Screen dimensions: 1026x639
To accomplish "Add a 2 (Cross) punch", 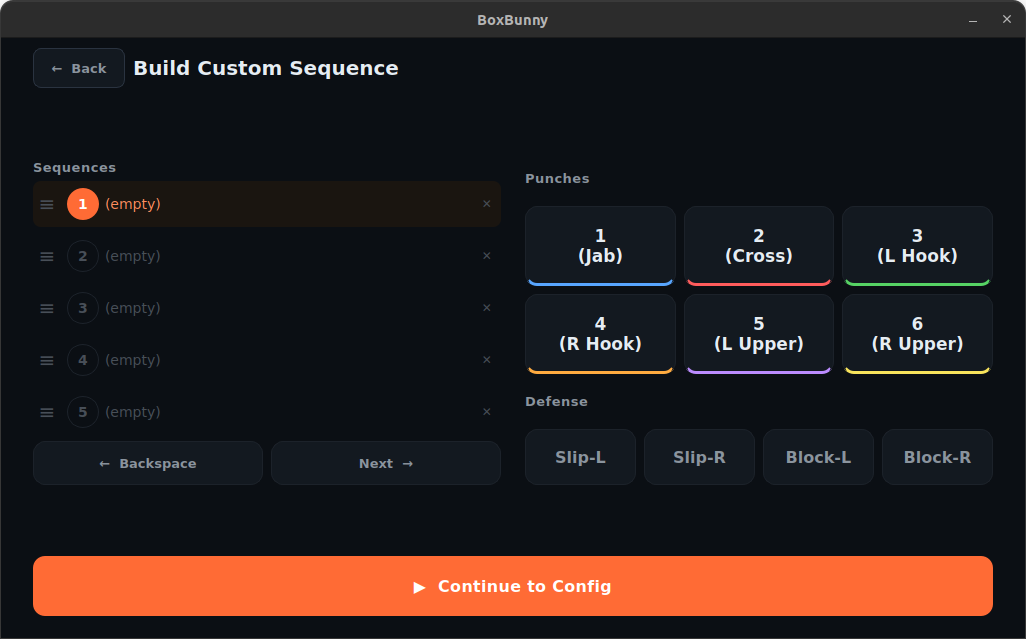I will [758, 245].
